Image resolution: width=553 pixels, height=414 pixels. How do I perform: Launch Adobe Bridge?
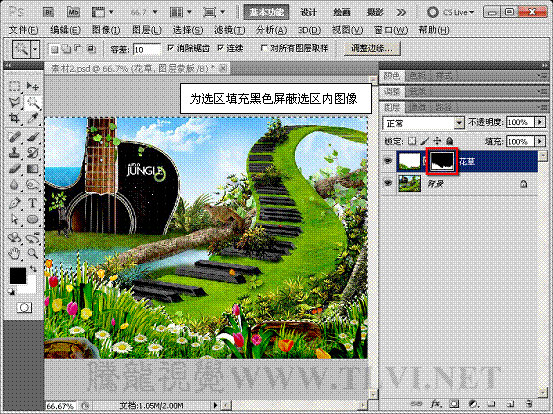48,12
